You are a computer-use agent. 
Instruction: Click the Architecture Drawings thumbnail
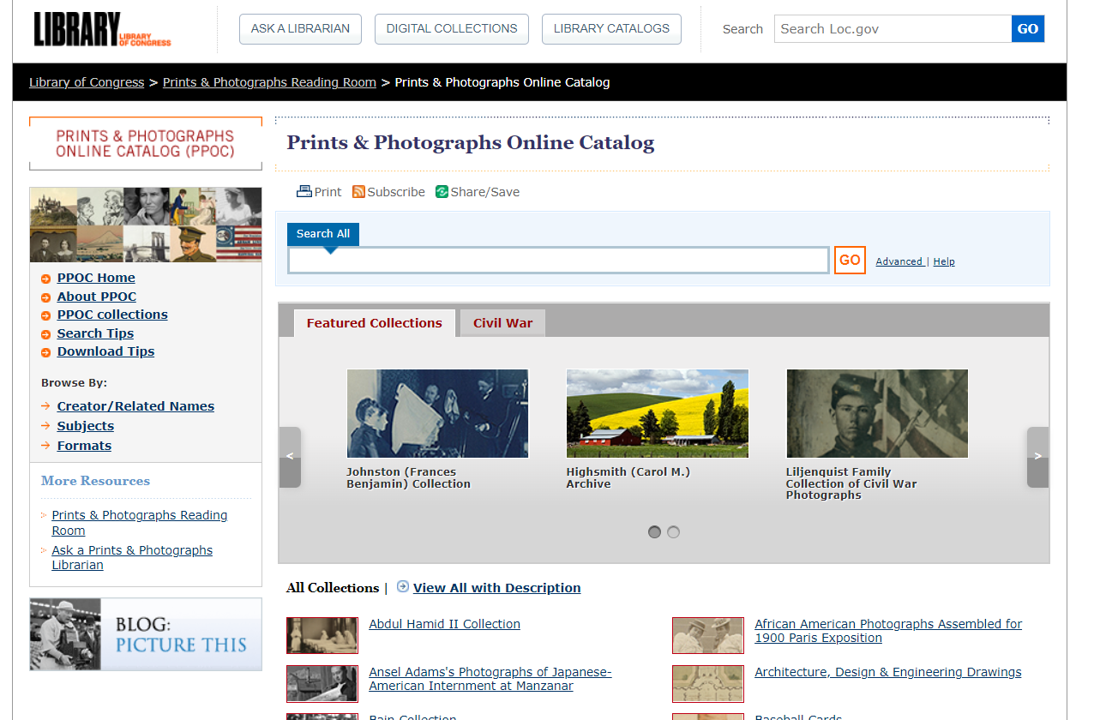pos(707,683)
